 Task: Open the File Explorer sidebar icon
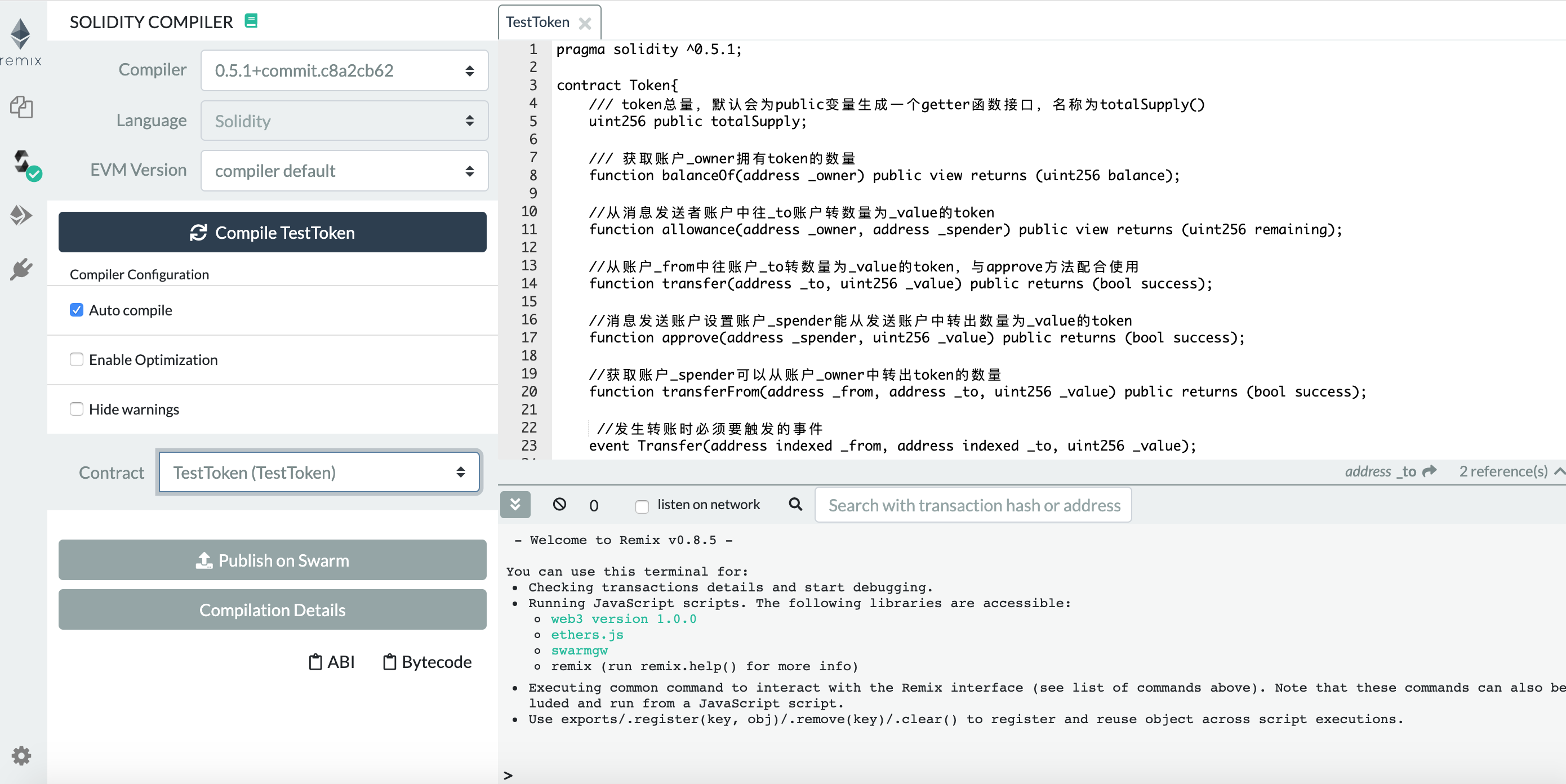22,107
